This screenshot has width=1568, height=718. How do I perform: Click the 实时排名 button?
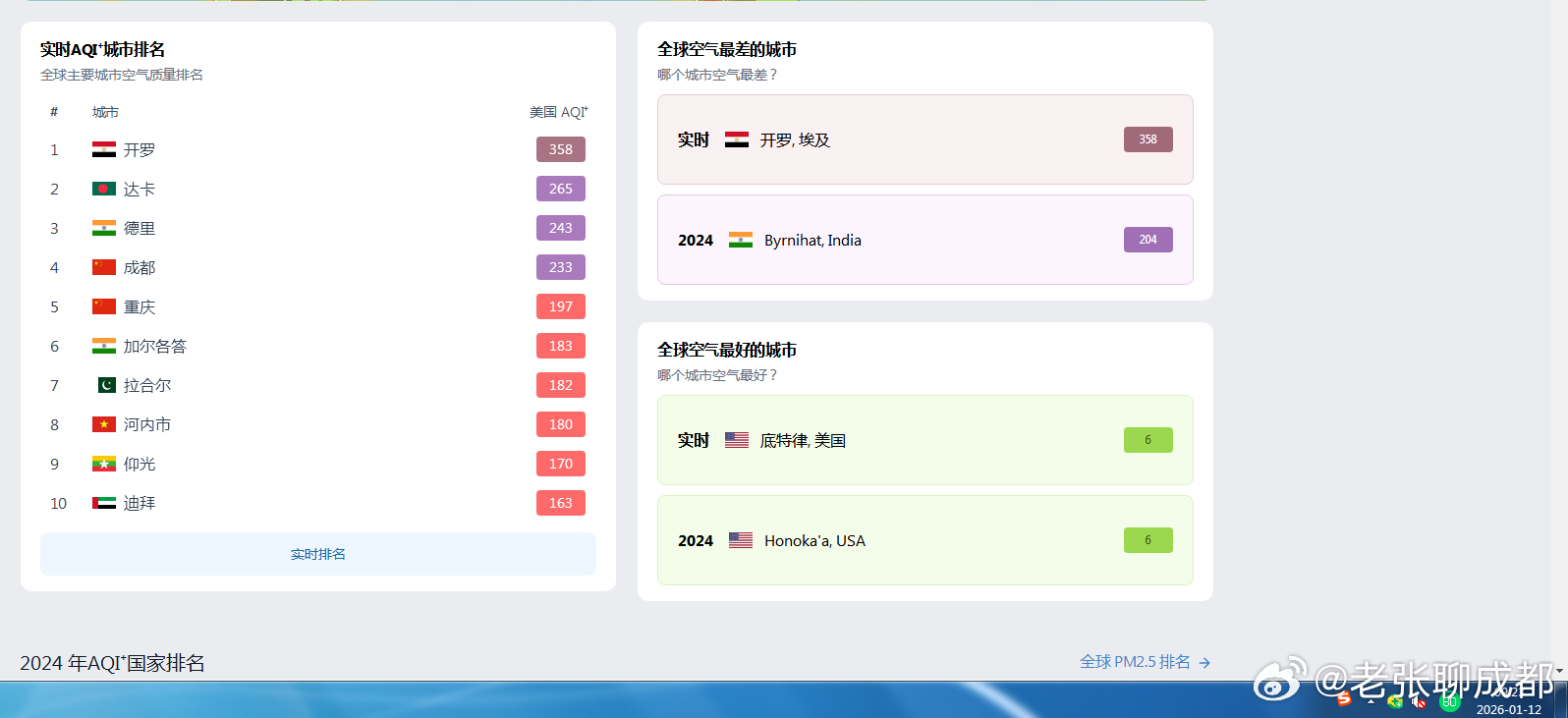318,554
